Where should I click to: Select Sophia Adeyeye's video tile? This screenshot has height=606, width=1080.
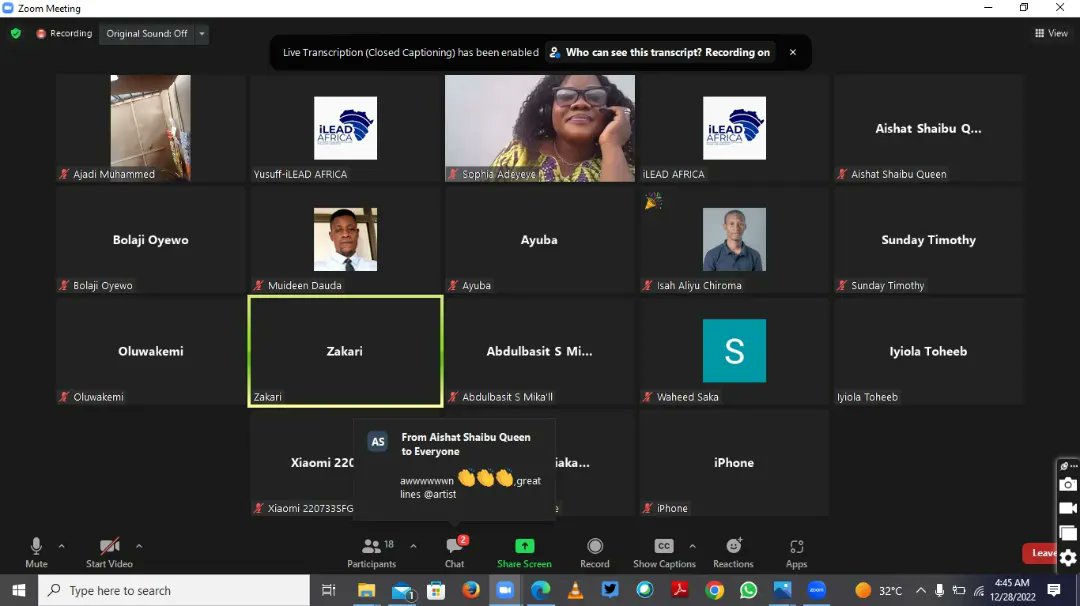[540, 128]
